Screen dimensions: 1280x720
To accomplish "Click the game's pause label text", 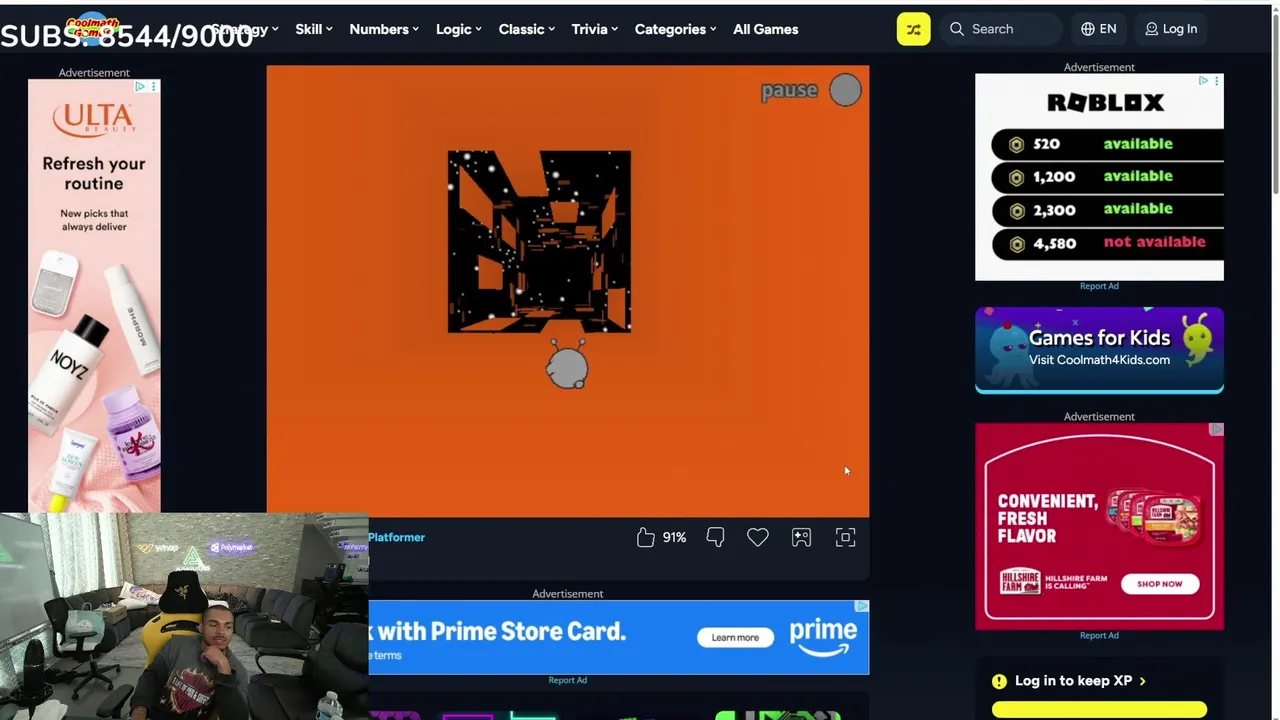I will click(789, 91).
